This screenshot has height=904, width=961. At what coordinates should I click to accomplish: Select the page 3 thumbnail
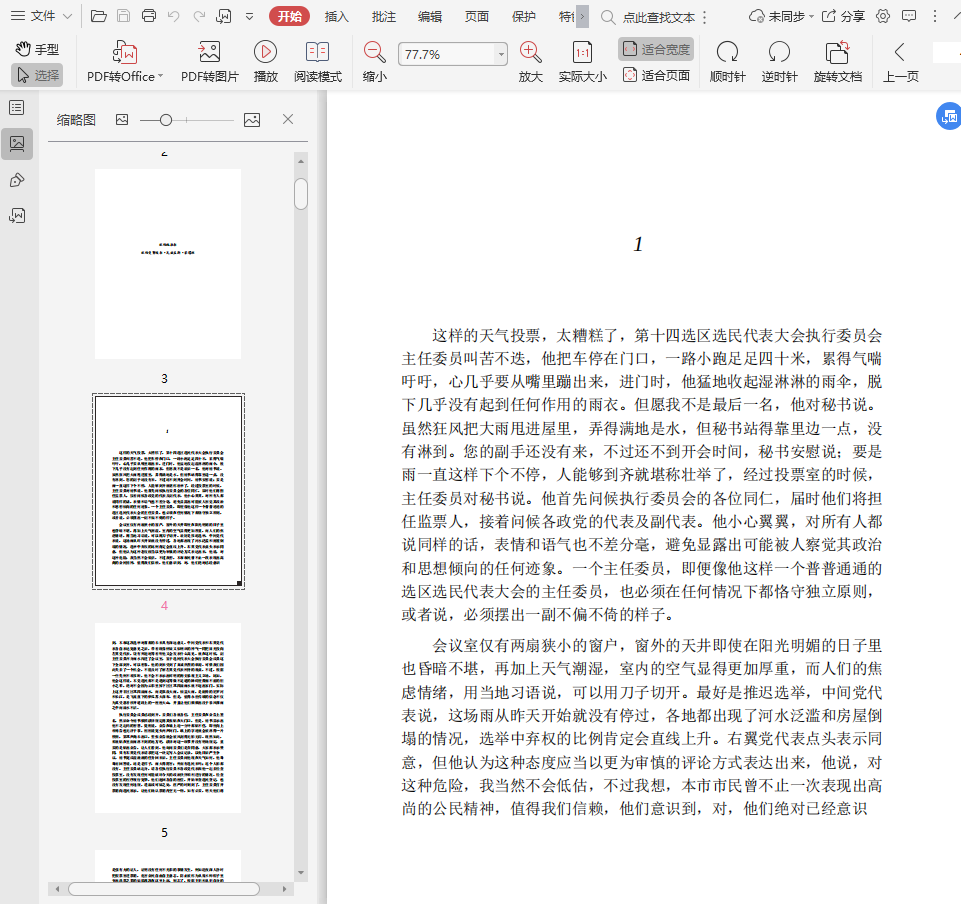coord(168,264)
